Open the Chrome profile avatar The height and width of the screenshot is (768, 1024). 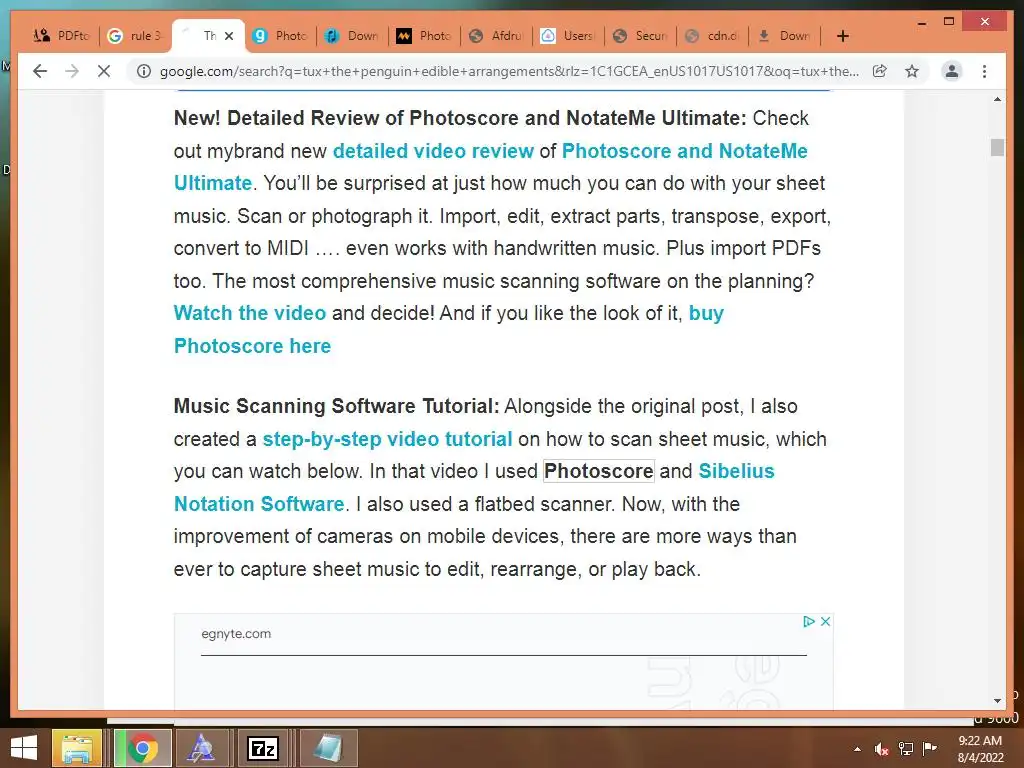point(952,71)
